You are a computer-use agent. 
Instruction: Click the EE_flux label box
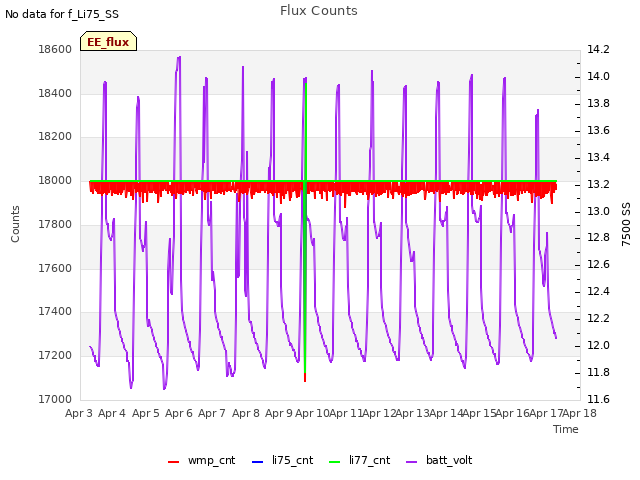coord(108,41)
